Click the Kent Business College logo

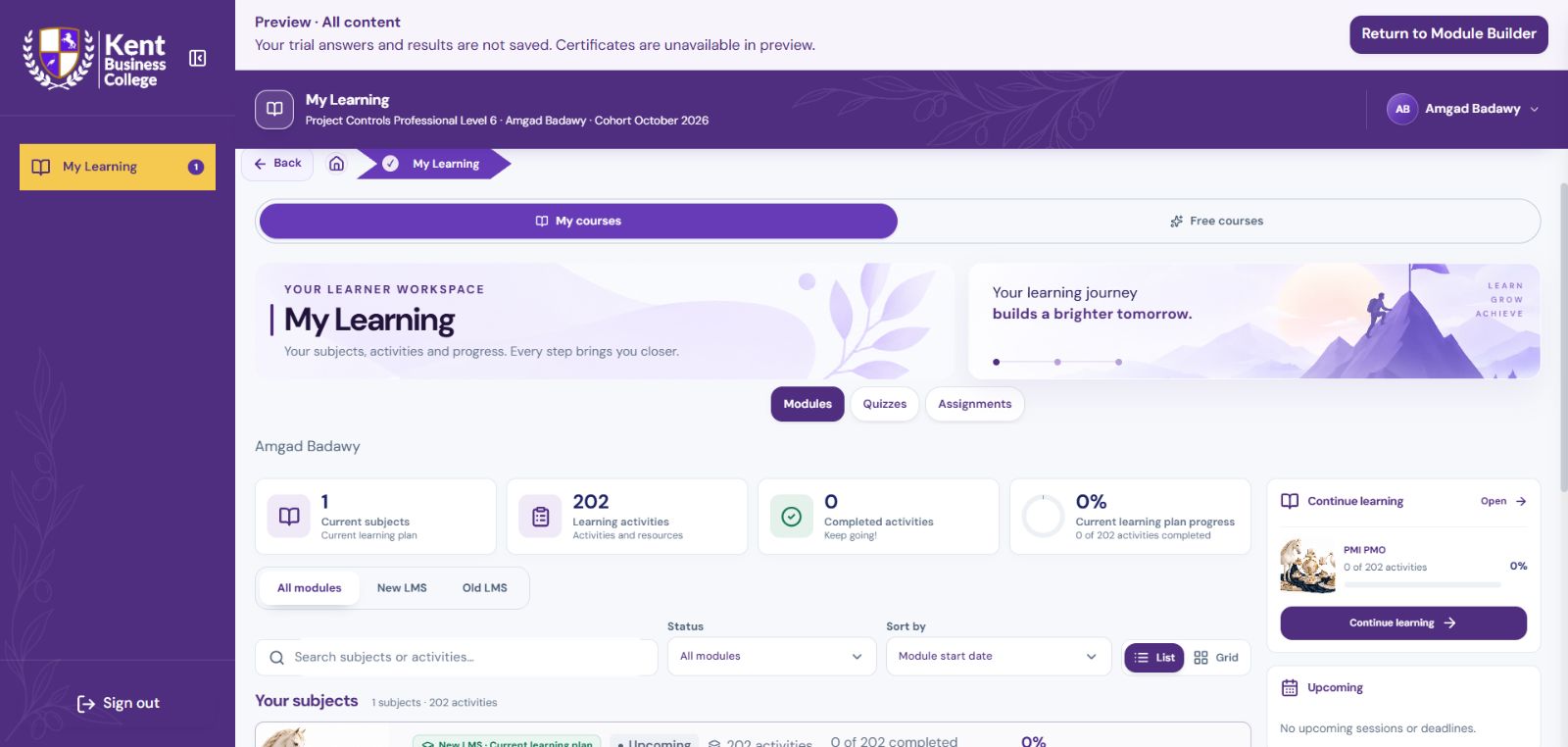(x=95, y=59)
